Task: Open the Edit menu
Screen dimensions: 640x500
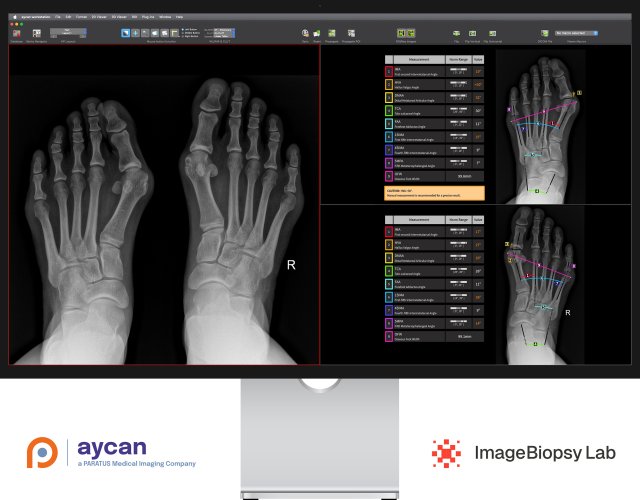Action: pos(68,17)
